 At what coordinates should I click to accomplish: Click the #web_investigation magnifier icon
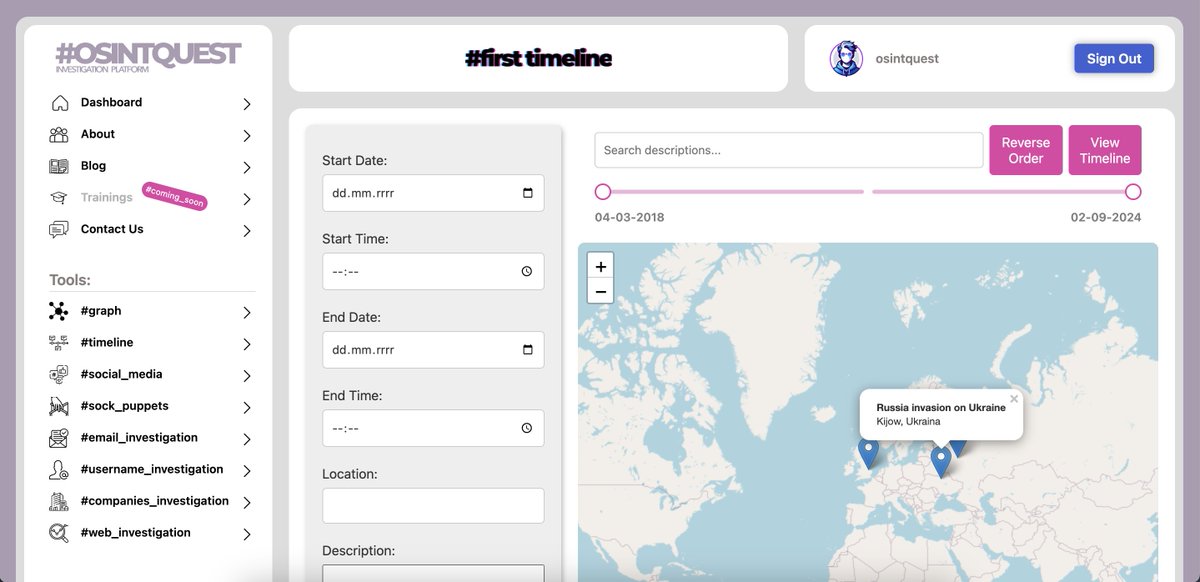[59, 533]
